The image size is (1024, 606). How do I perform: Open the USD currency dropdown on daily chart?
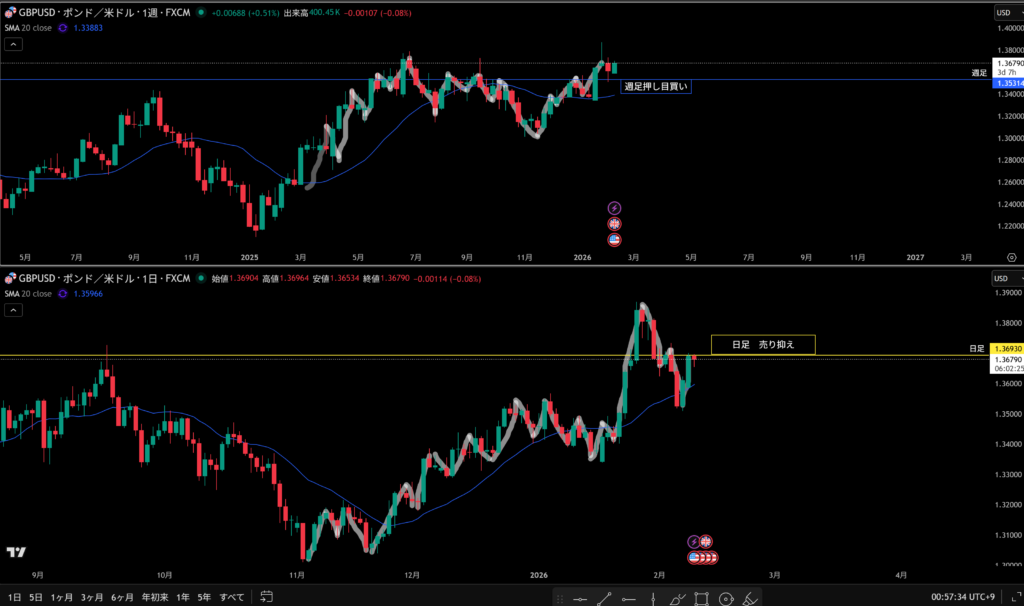pyautogui.click(x=1003, y=277)
